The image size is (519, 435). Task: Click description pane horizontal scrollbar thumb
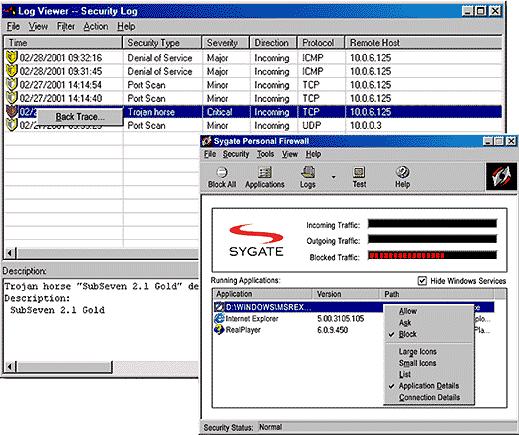click(64, 367)
